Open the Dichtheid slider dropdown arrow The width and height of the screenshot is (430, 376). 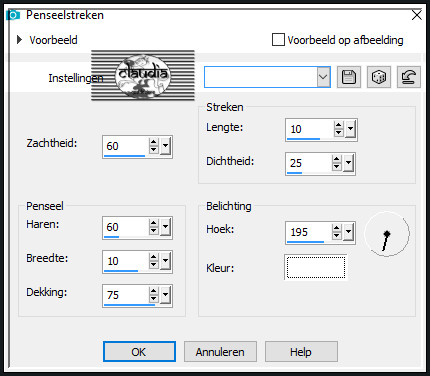click(348, 163)
